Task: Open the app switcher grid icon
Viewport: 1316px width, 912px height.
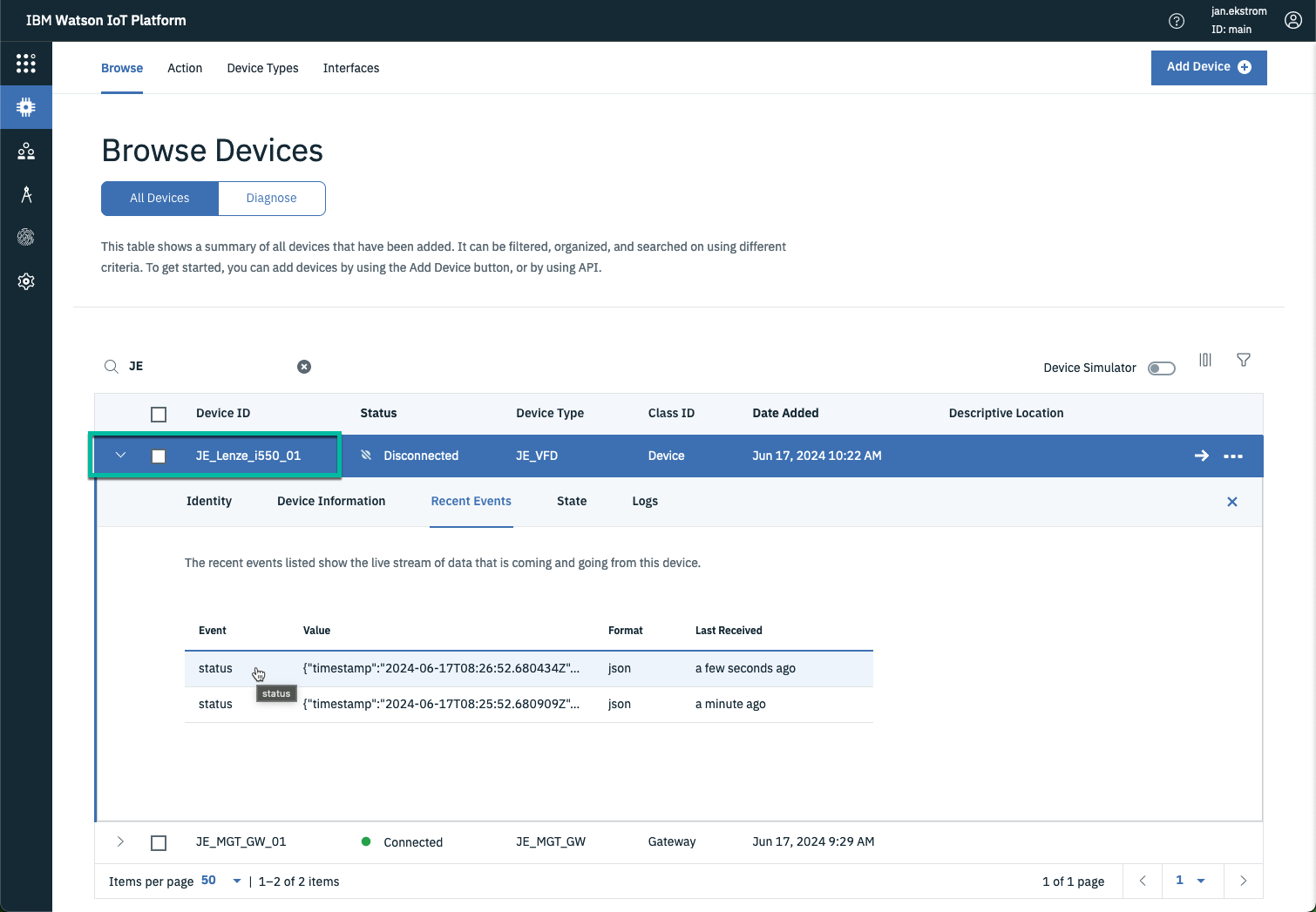Action: pos(26,63)
